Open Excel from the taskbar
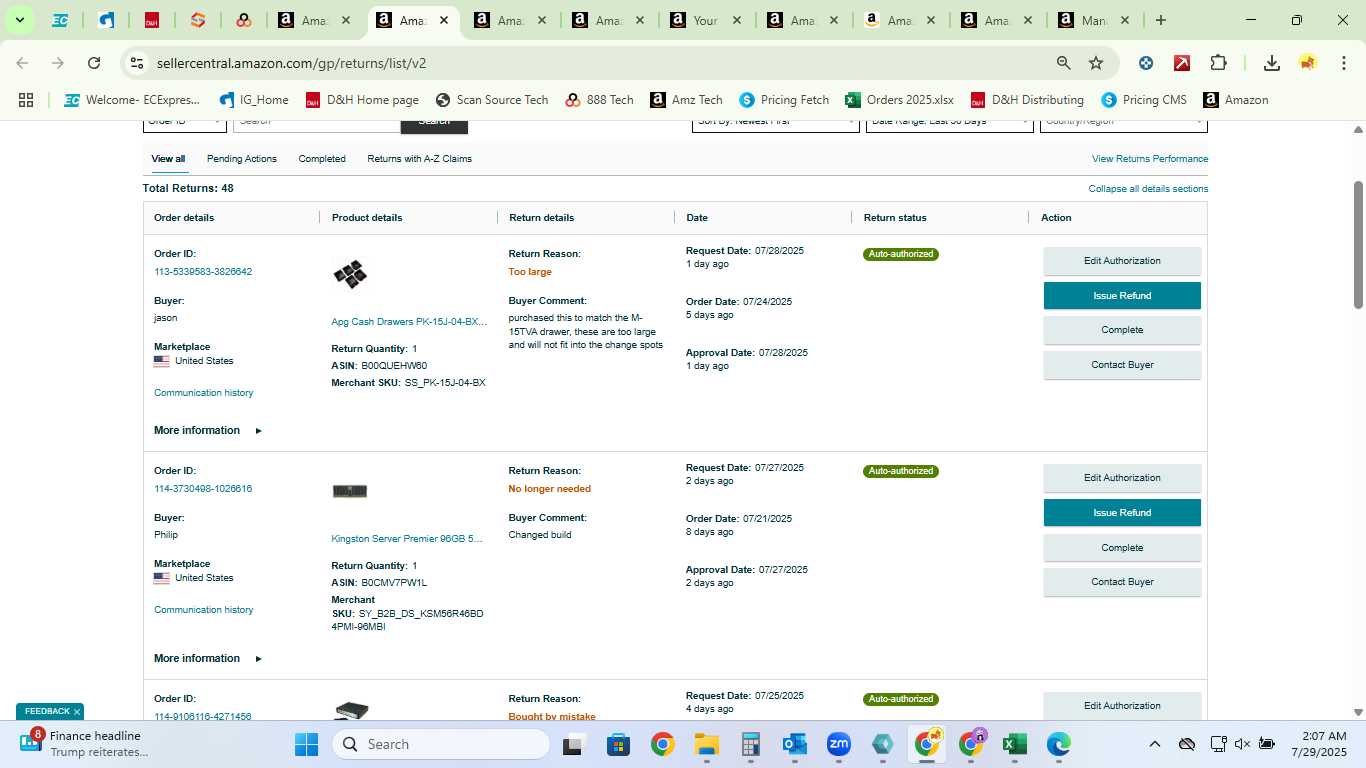1366x768 pixels. coord(1014,745)
